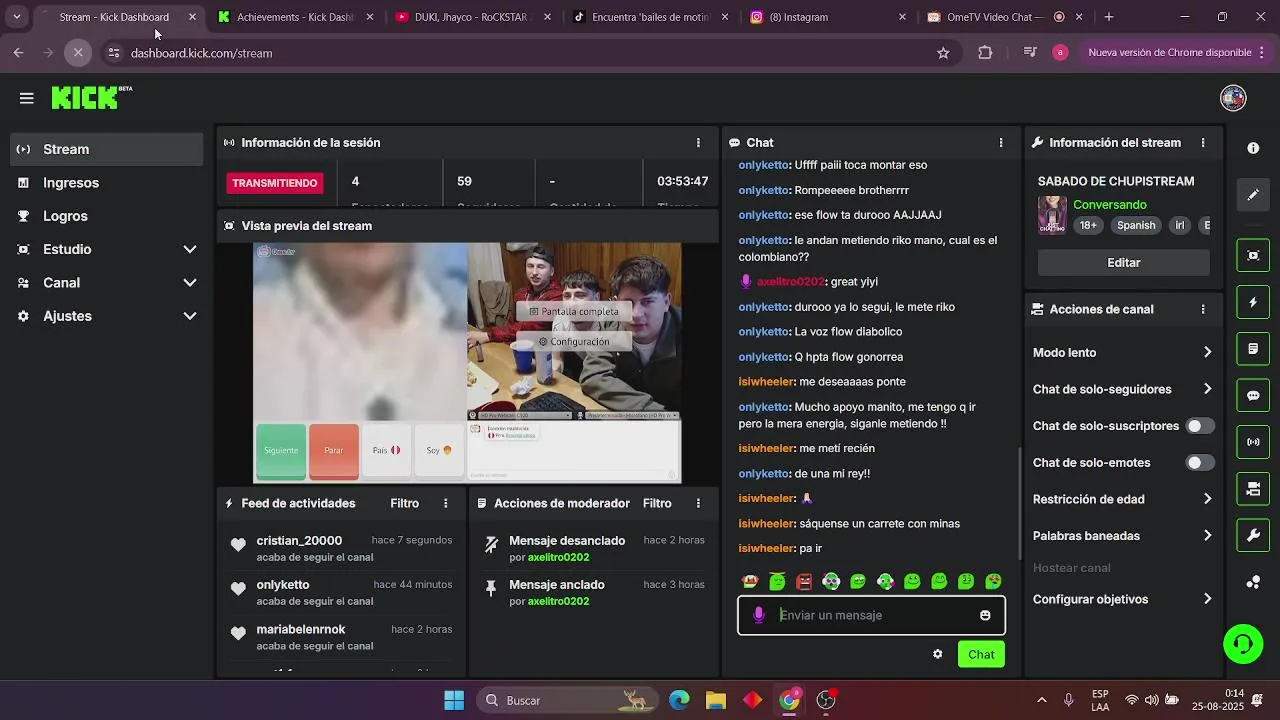Bookmark page with the star icon
Image resolution: width=1280 pixels, height=720 pixels.
tap(943, 53)
